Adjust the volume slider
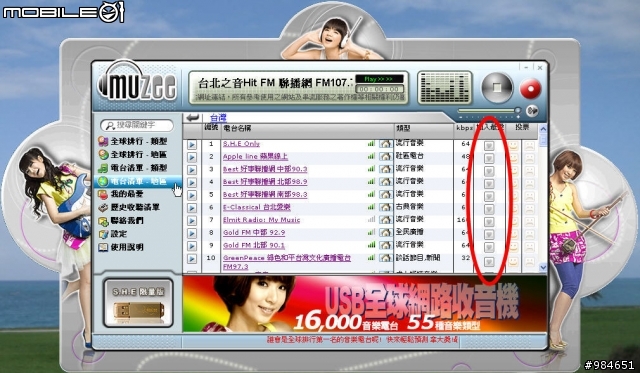 [x=489, y=111]
